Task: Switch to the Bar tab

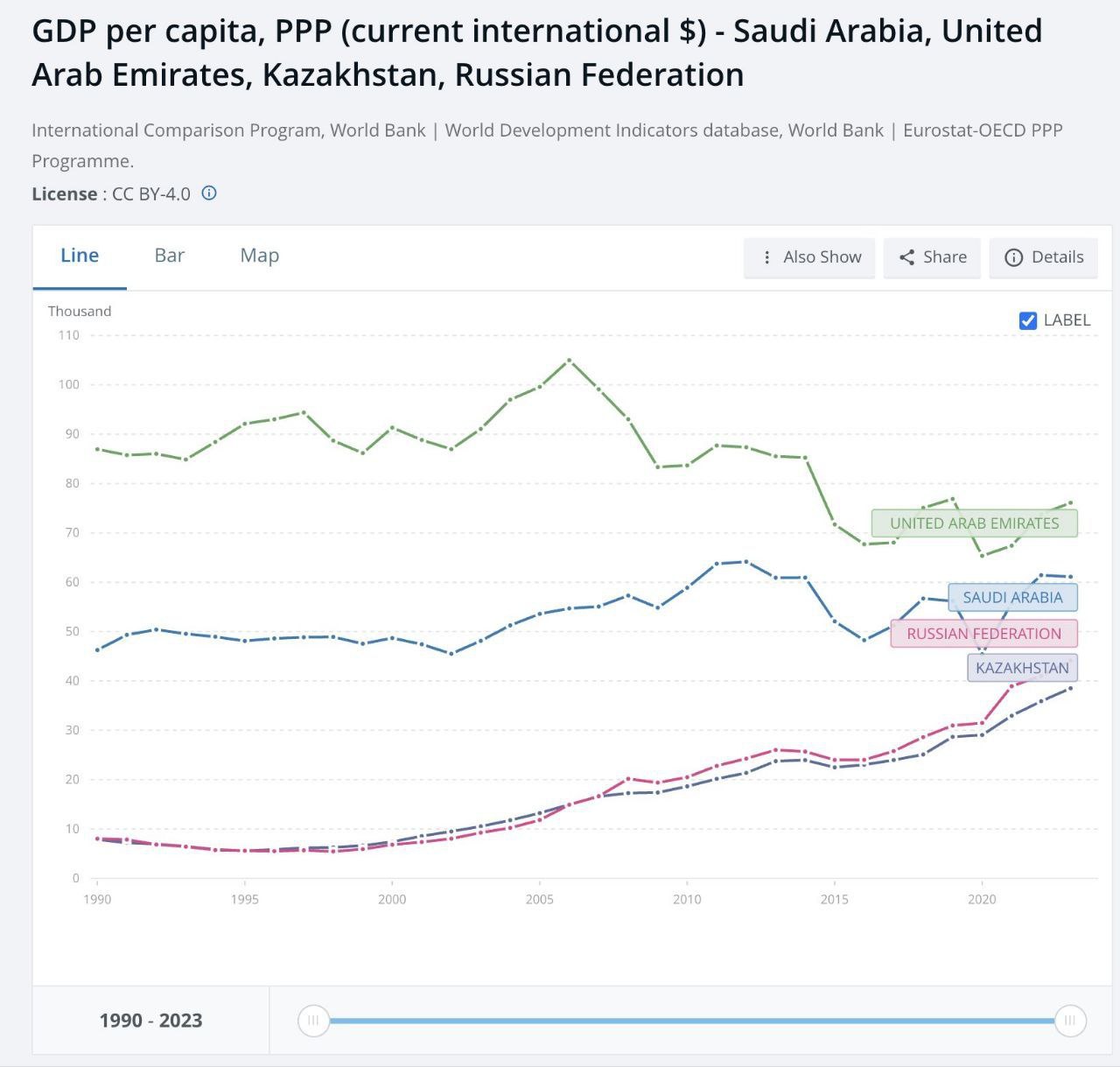Action: (169, 256)
